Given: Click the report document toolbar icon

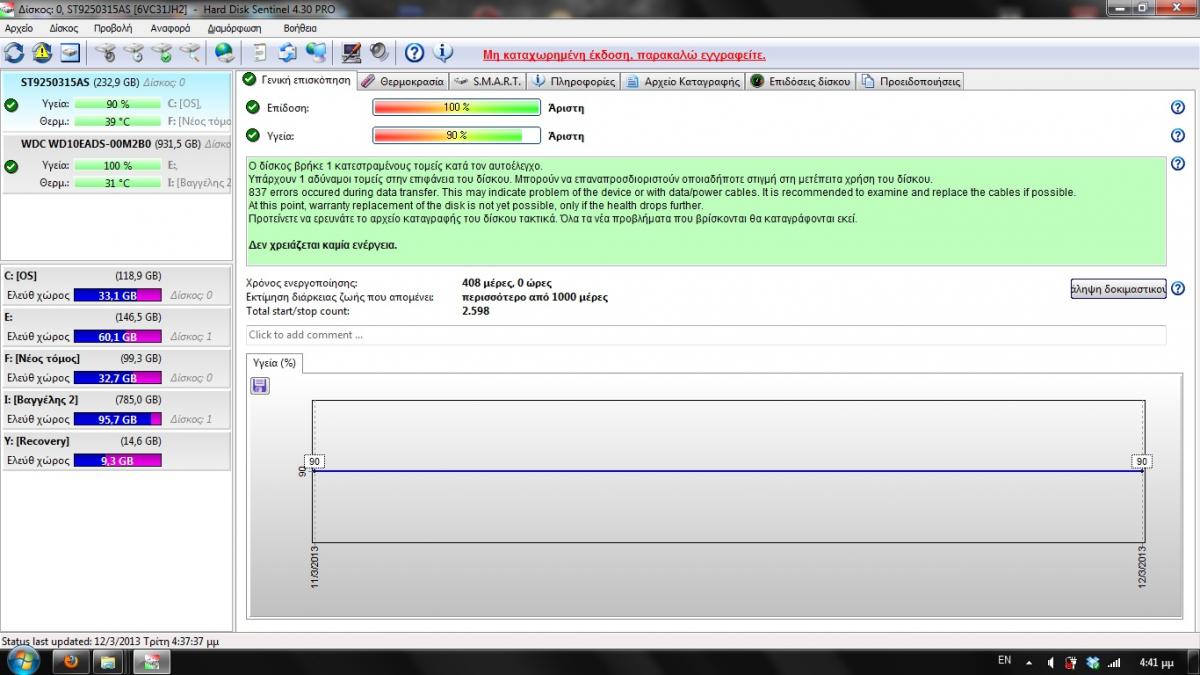Looking at the screenshot, I should click(x=260, y=52).
